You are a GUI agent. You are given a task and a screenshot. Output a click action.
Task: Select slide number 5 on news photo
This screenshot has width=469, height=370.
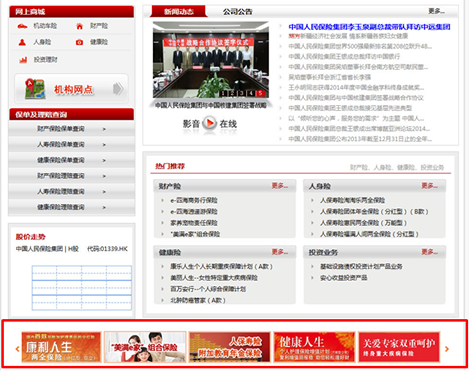pos(260,93)
